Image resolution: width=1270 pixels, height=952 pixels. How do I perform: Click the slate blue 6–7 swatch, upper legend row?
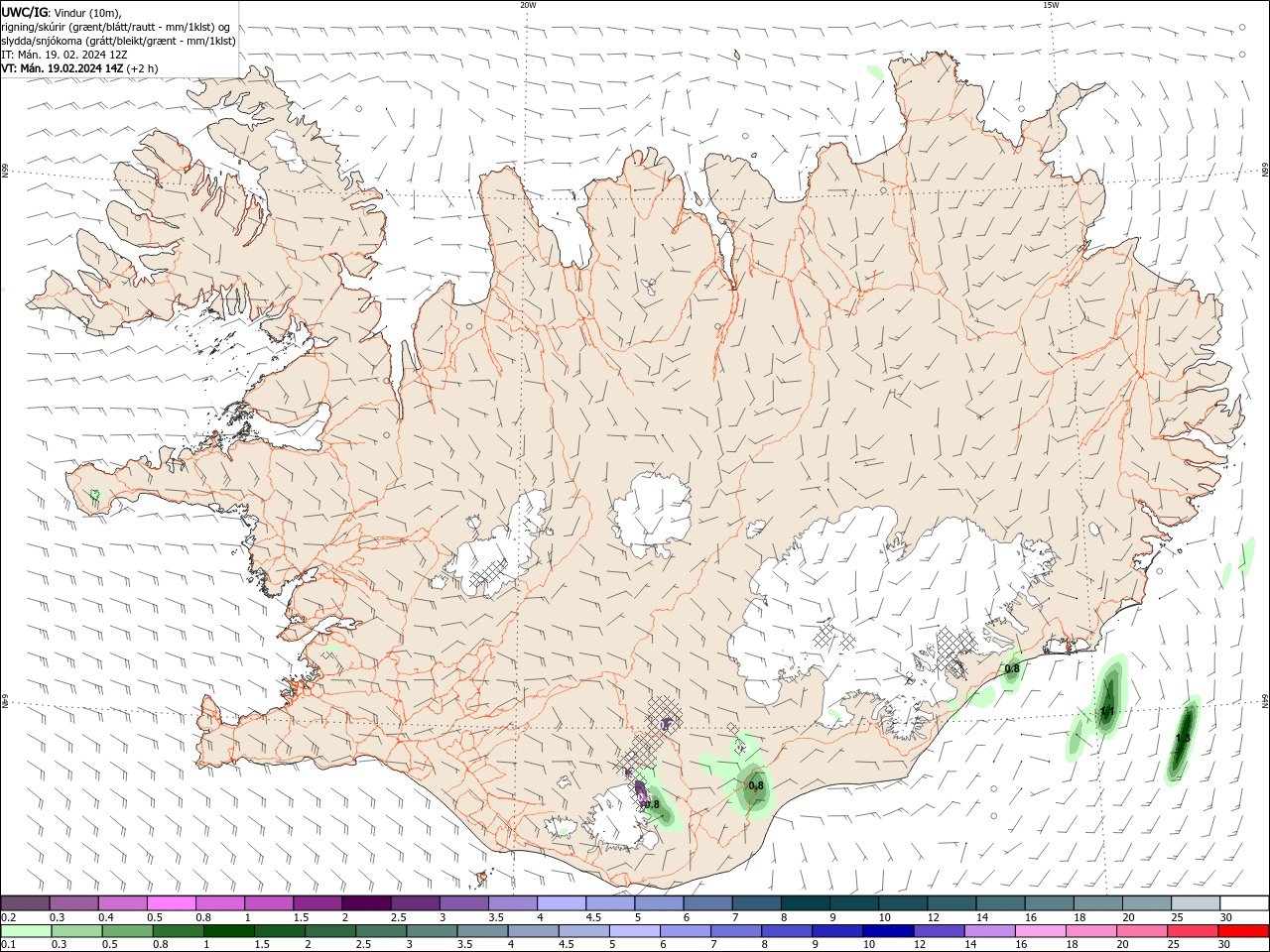707,903
